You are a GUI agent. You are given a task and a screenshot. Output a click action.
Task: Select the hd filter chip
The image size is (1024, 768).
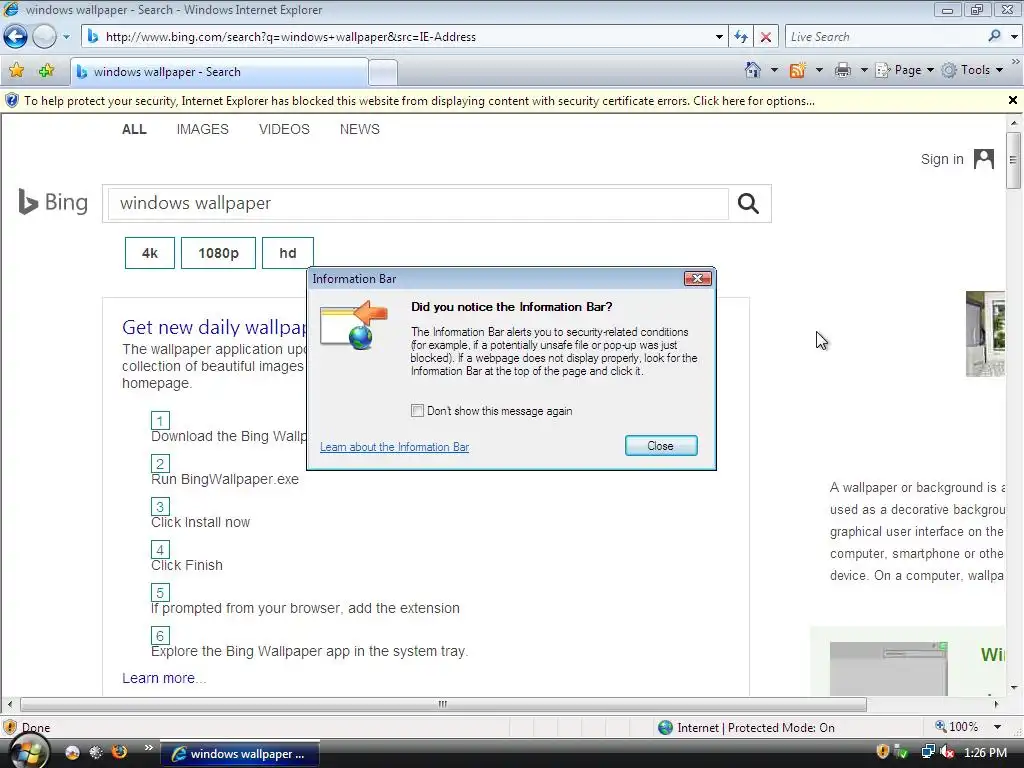(287, 253)
